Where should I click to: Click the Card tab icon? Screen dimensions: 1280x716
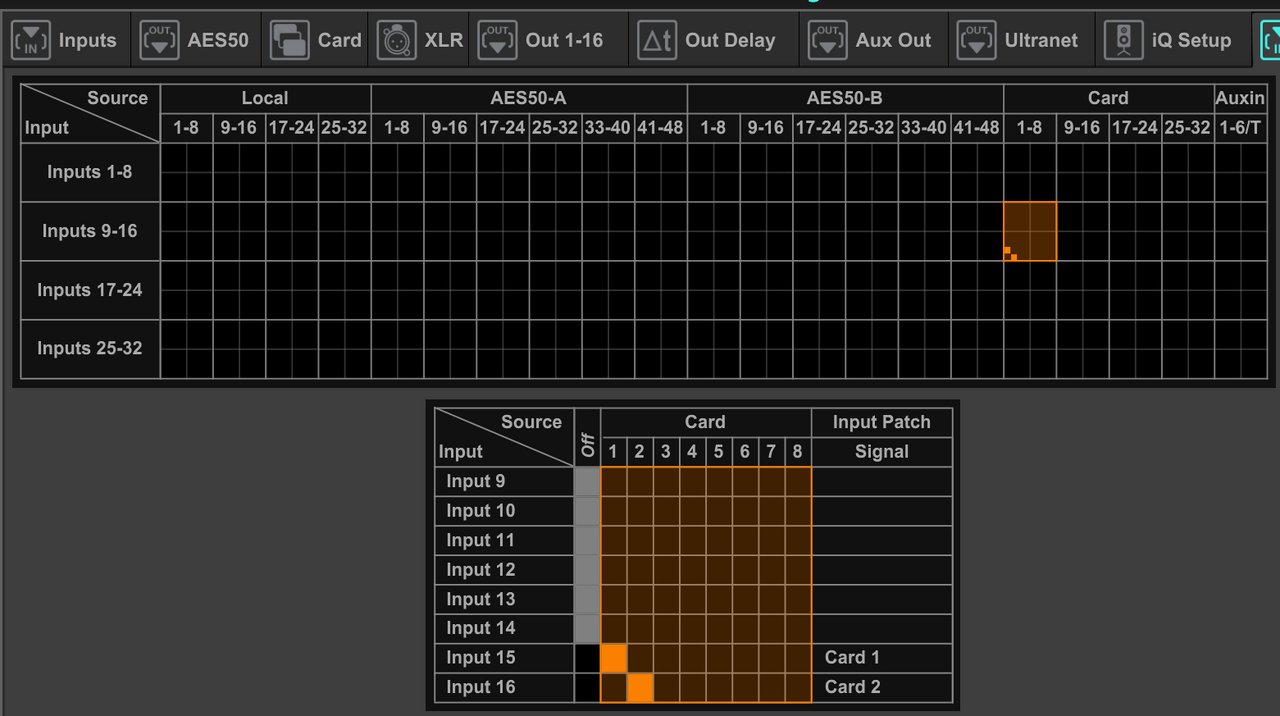(x=290, y=41)
